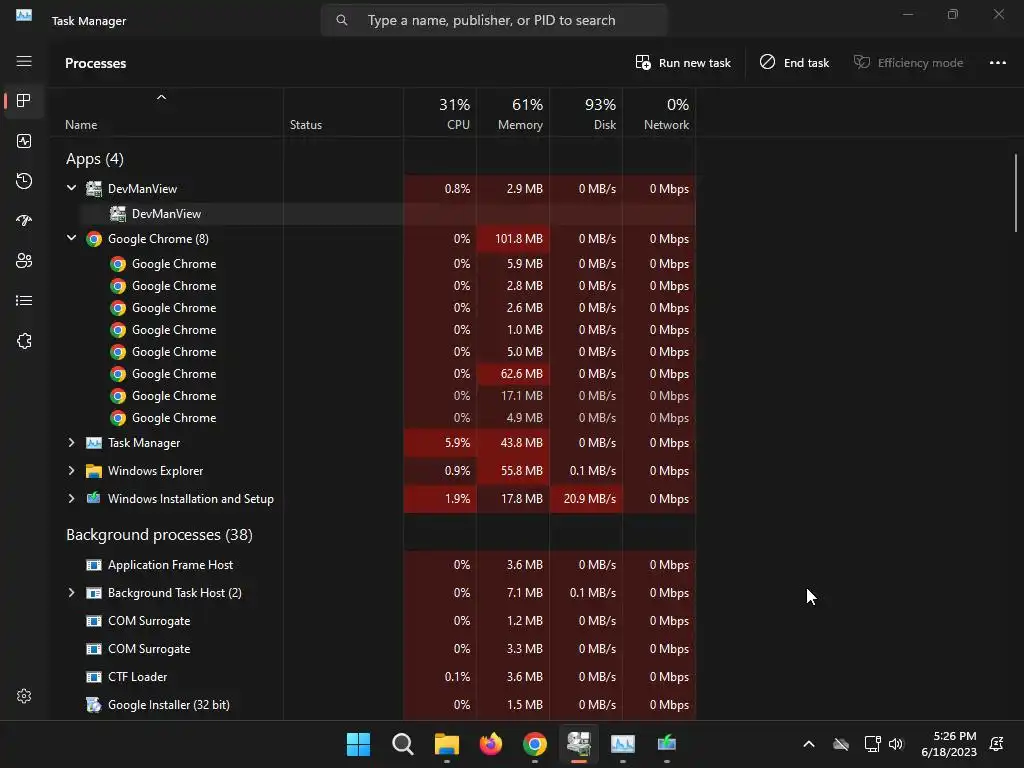This screenshot has height=768, width=1024.
Task: Expand the Windows Explorer process group
Action: point(71,470)
